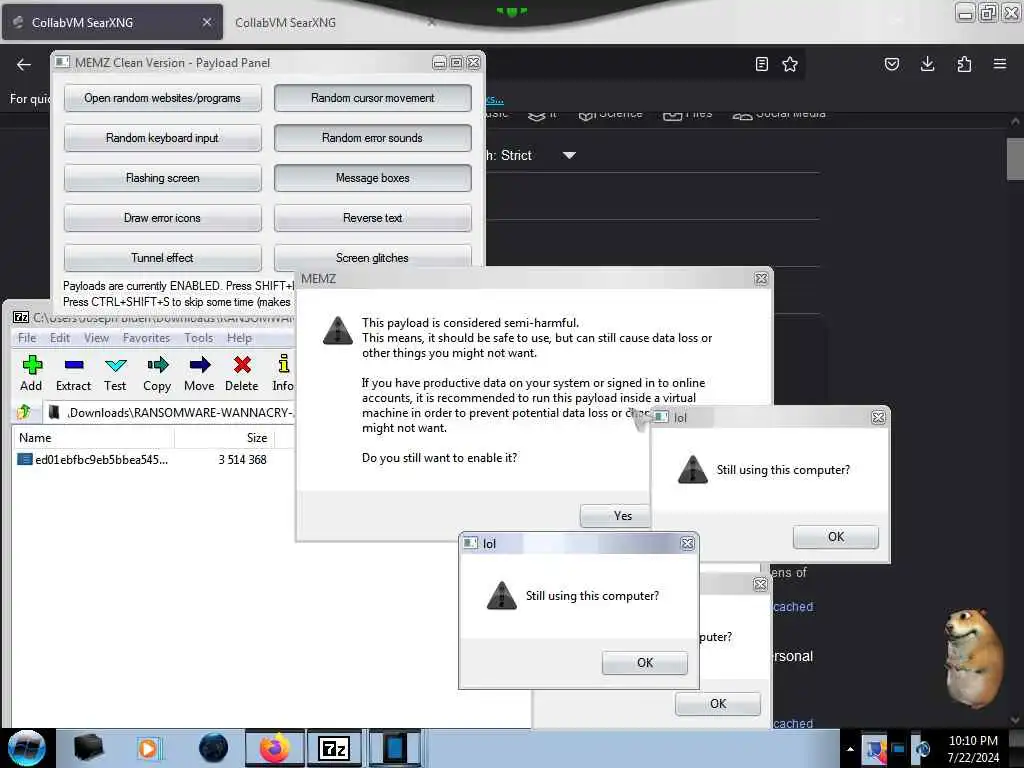1024x768 pixels.
Task: Switch to second CollabVM SearXNG tab
Action: coord(333,22)
